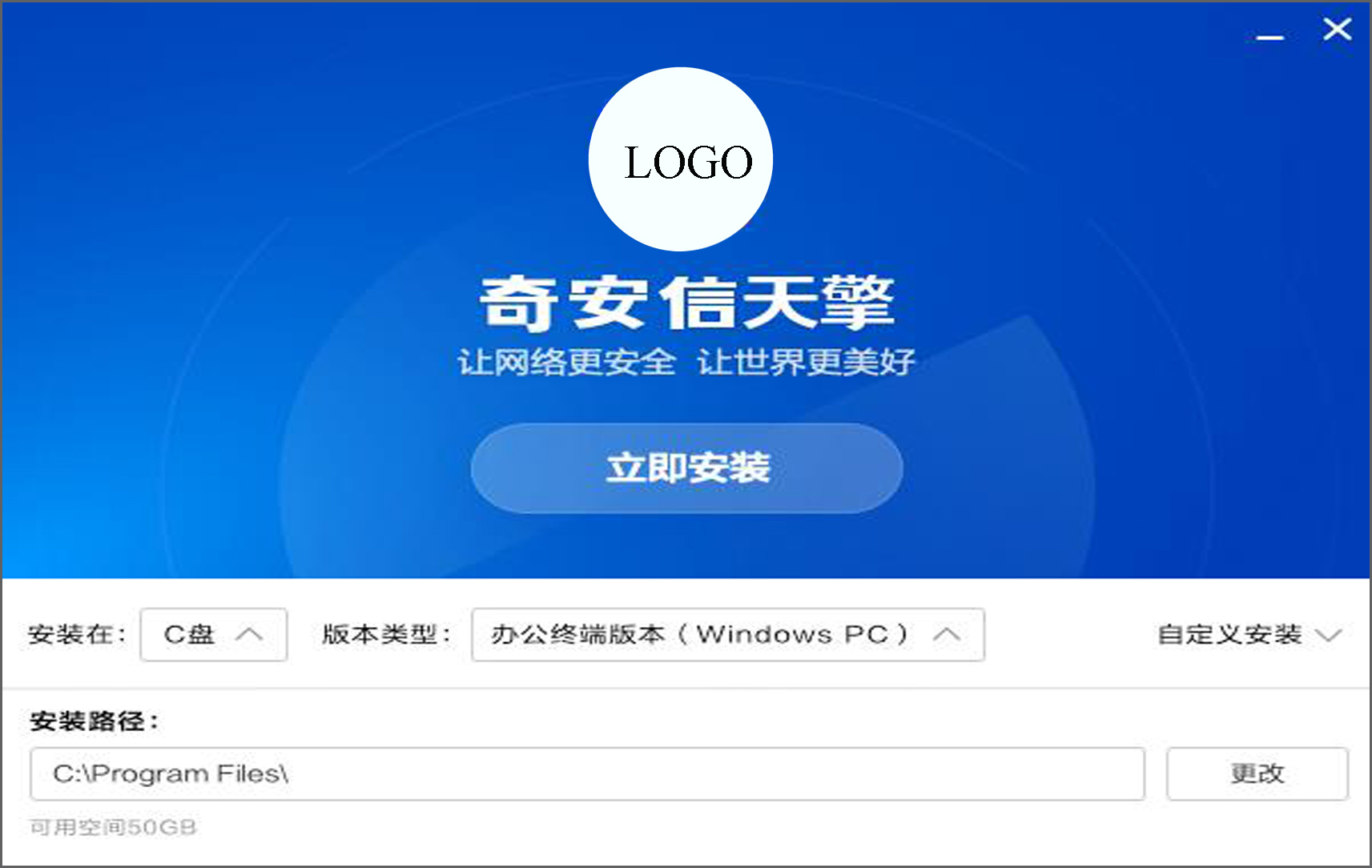Close the installer window

pyautogui.click(x=1335, y=29)
